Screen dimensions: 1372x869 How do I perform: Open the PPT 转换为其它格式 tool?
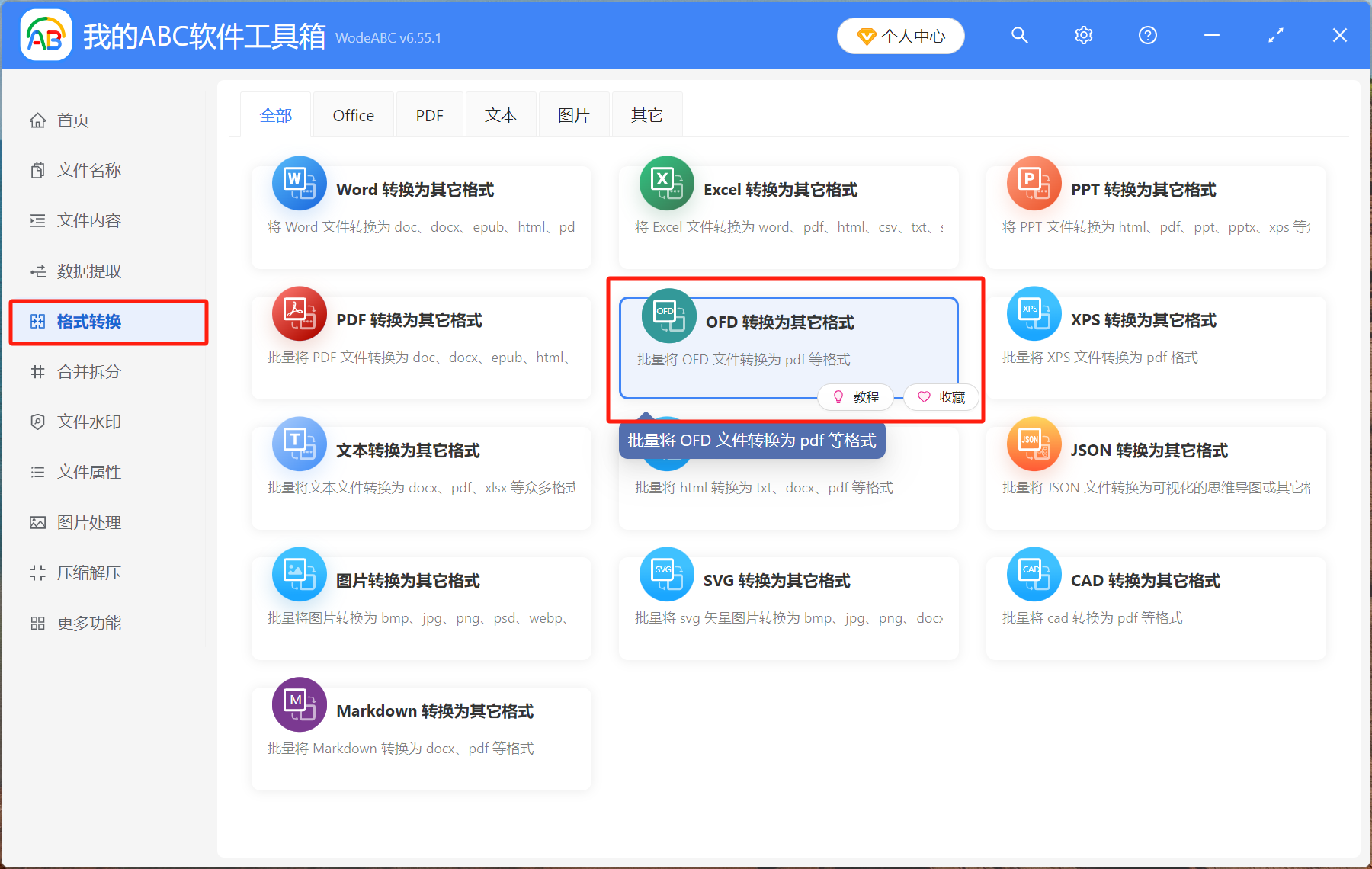[x=1034, y=184]
